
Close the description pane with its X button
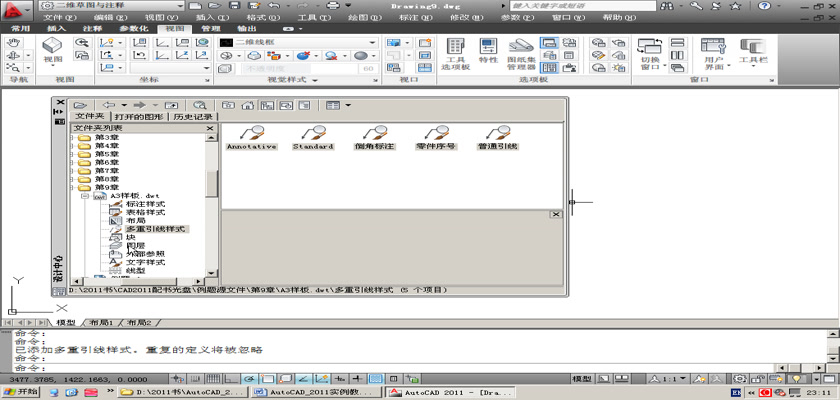point(556,214)
